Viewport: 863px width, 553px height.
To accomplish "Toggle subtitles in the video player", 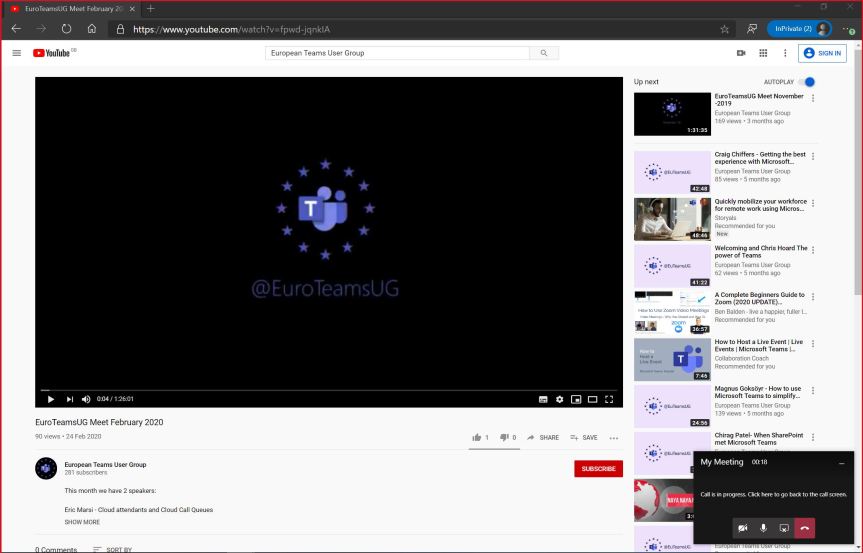I will click(543, 399).
